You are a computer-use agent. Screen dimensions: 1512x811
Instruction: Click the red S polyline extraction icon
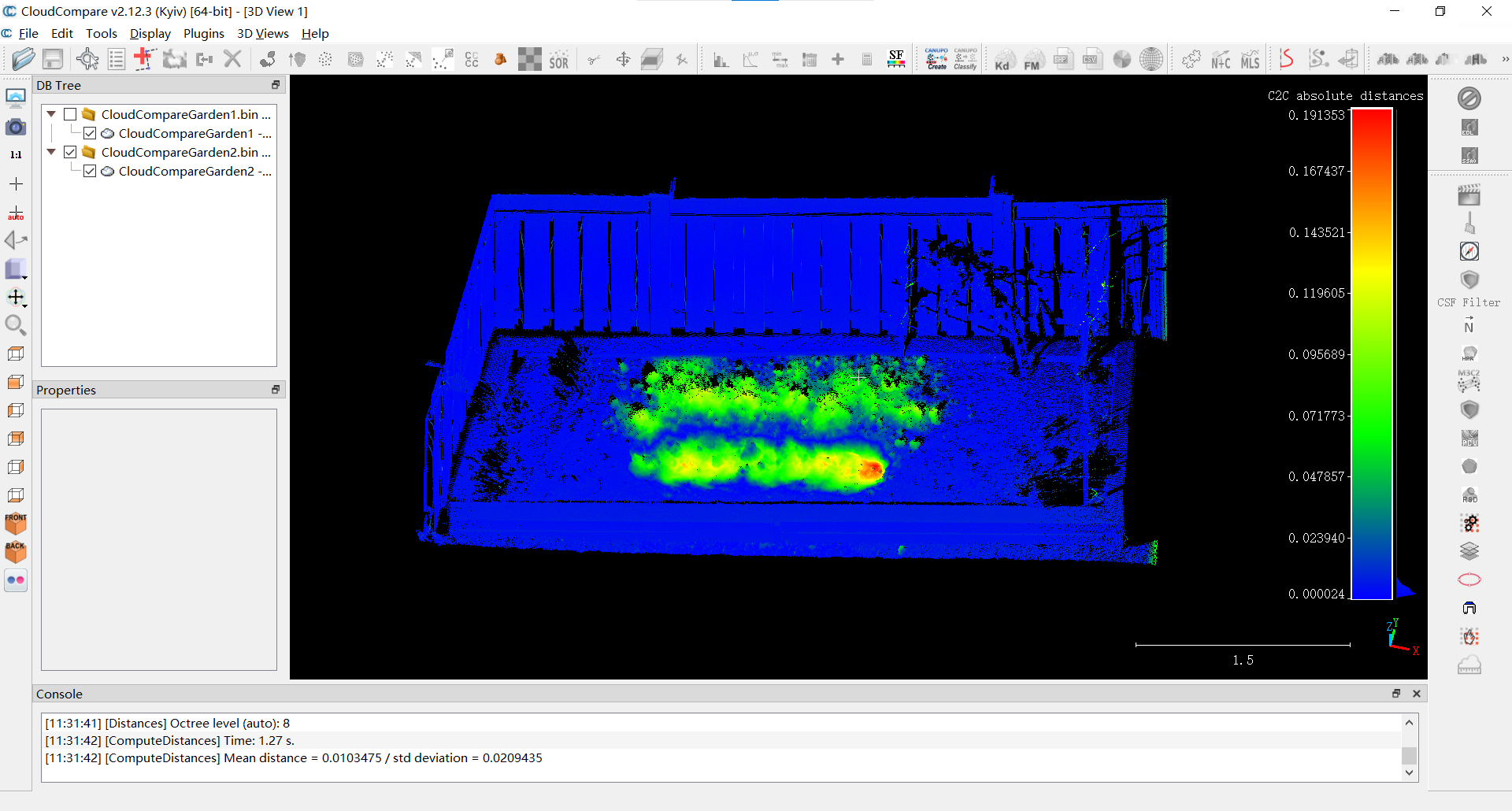(1287, 59)
